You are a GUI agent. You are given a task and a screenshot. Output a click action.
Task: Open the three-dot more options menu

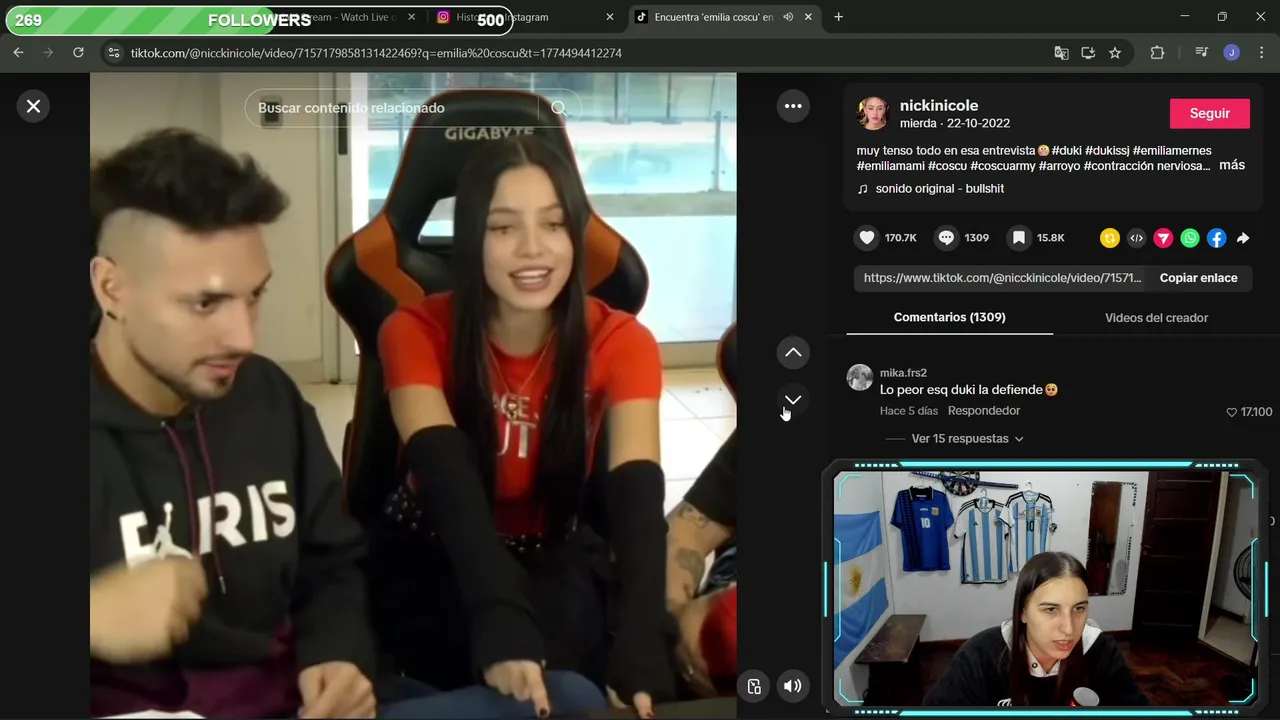pos(793,106)
